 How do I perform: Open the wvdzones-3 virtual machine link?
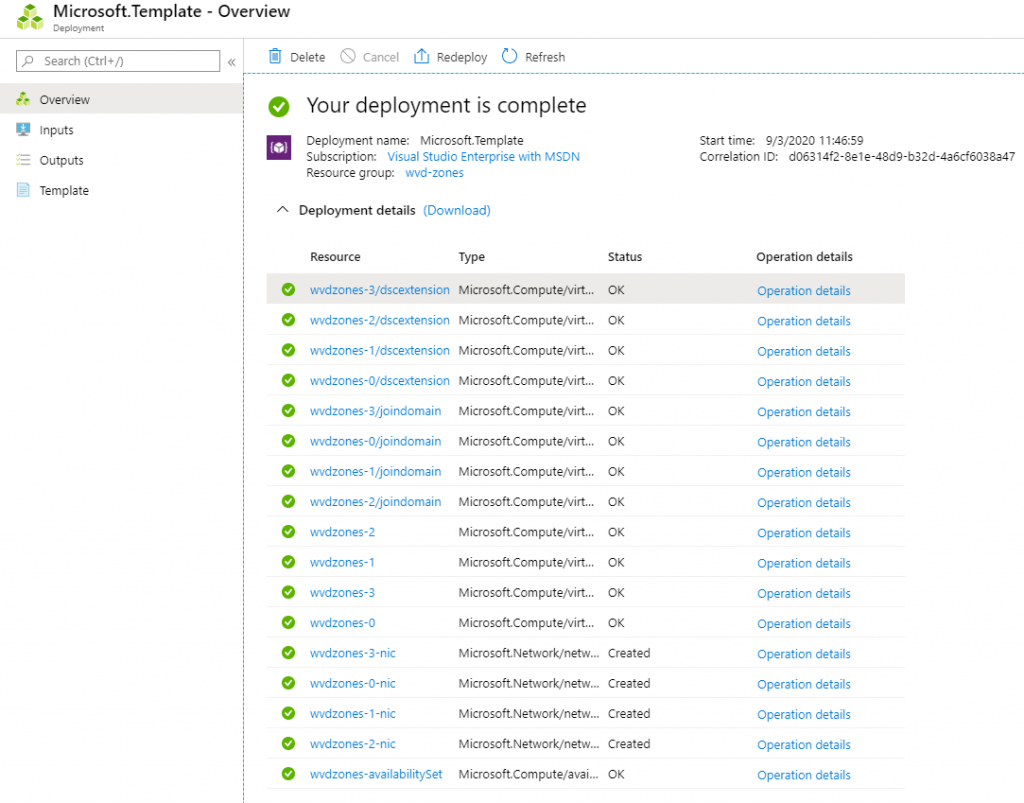342,593
